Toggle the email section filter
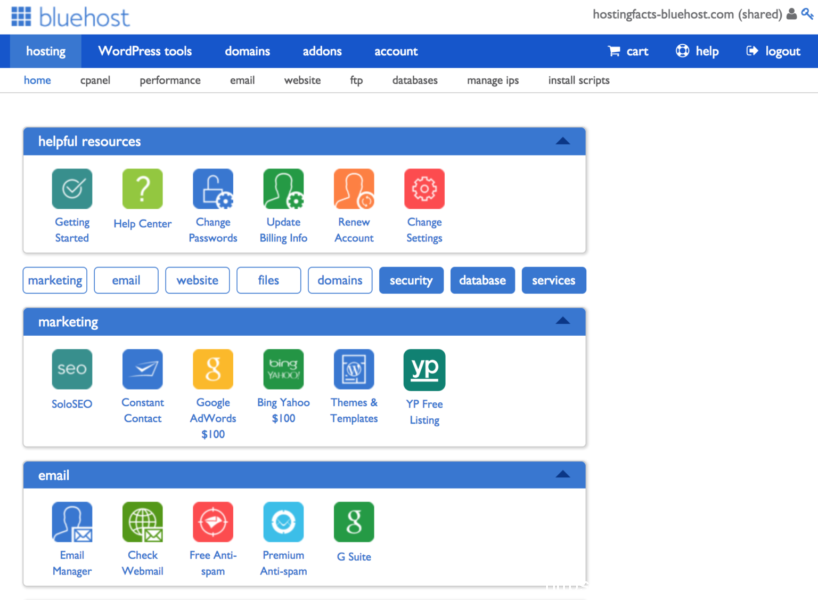The width and height of the screenshot is (818, 600). 126,280
